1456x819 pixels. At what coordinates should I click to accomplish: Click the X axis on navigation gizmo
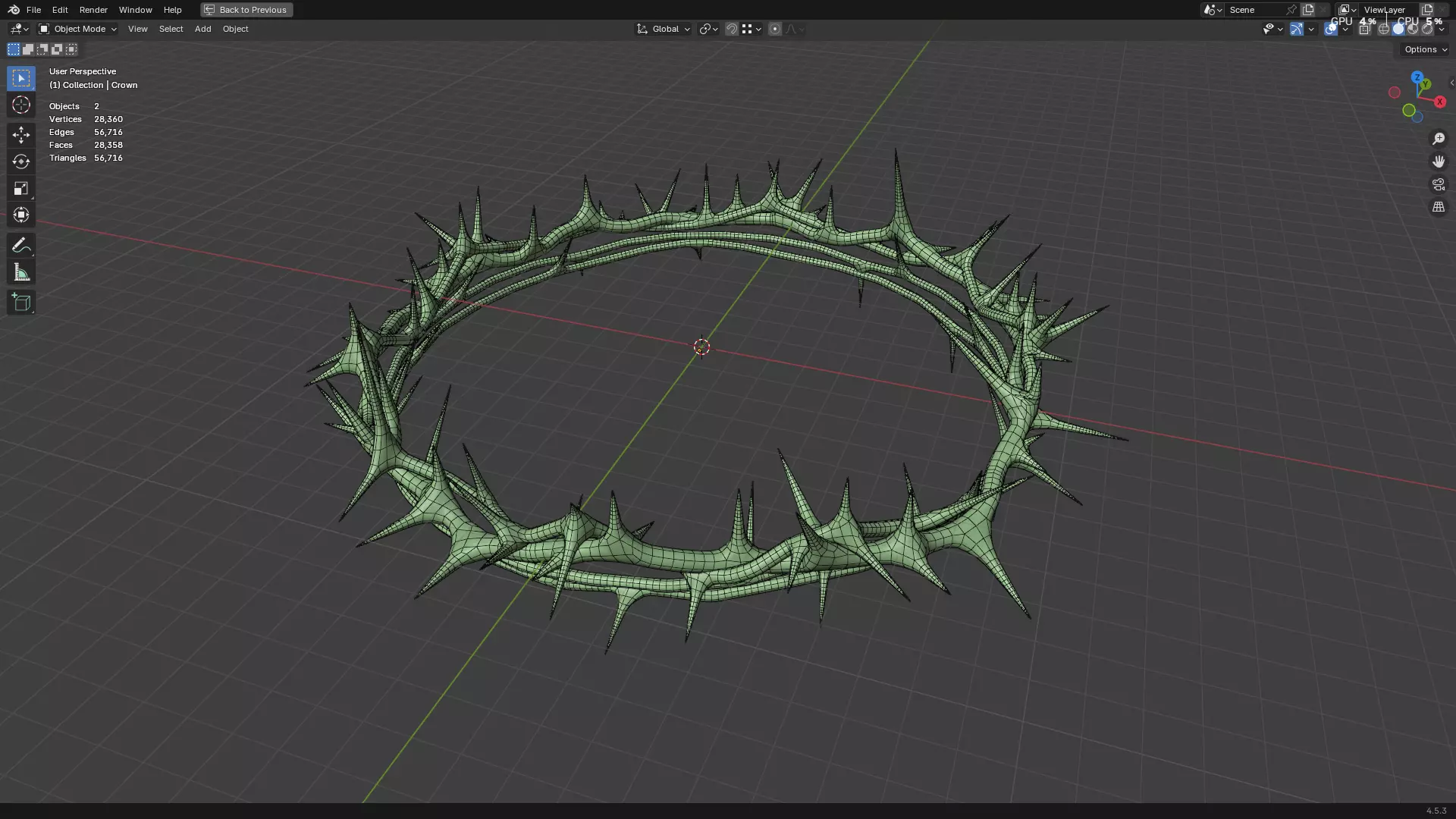pos(1440,102)
